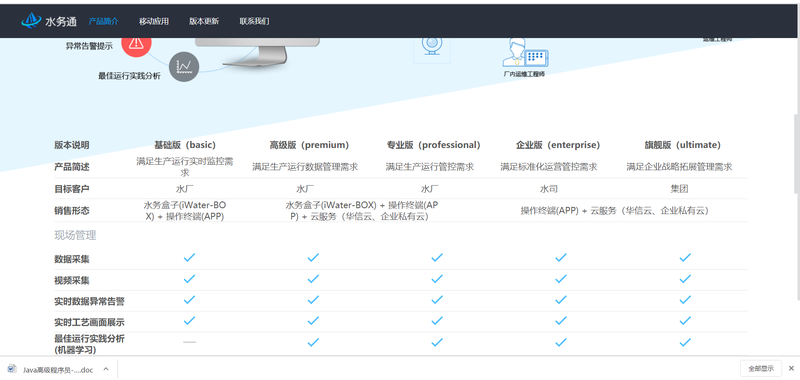800x380 pixels.
Task: Click the 视频采集 checkmark under 高级版
Action: 313,279
